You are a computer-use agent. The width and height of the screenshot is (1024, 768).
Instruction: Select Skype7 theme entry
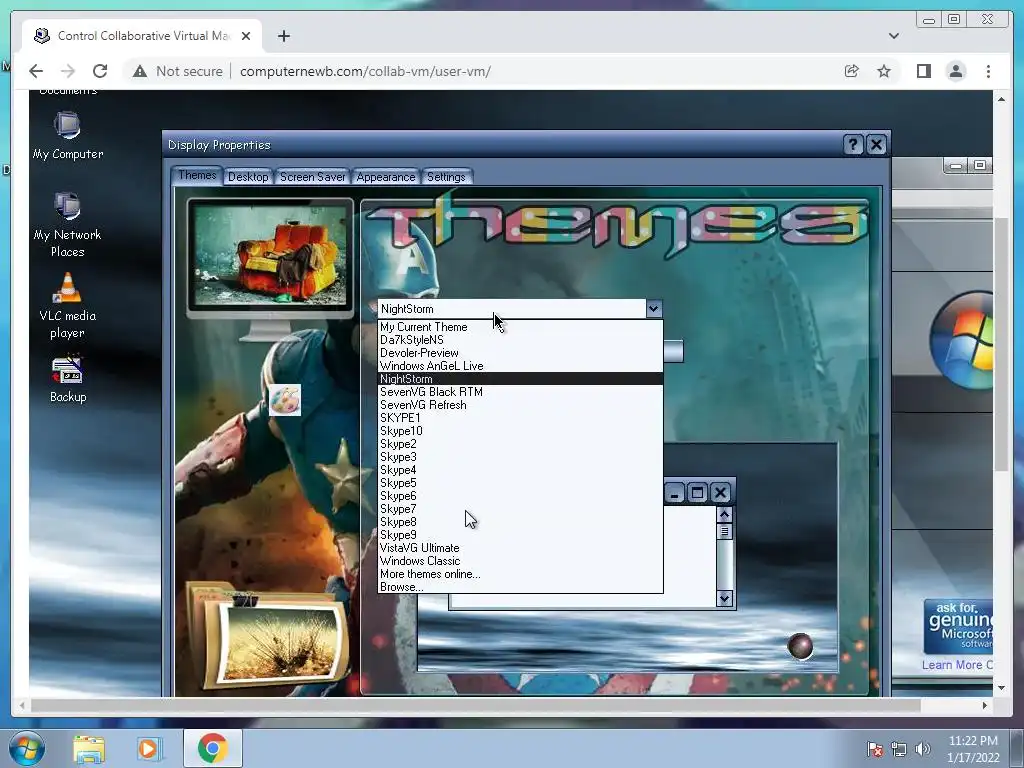point(520,509)
